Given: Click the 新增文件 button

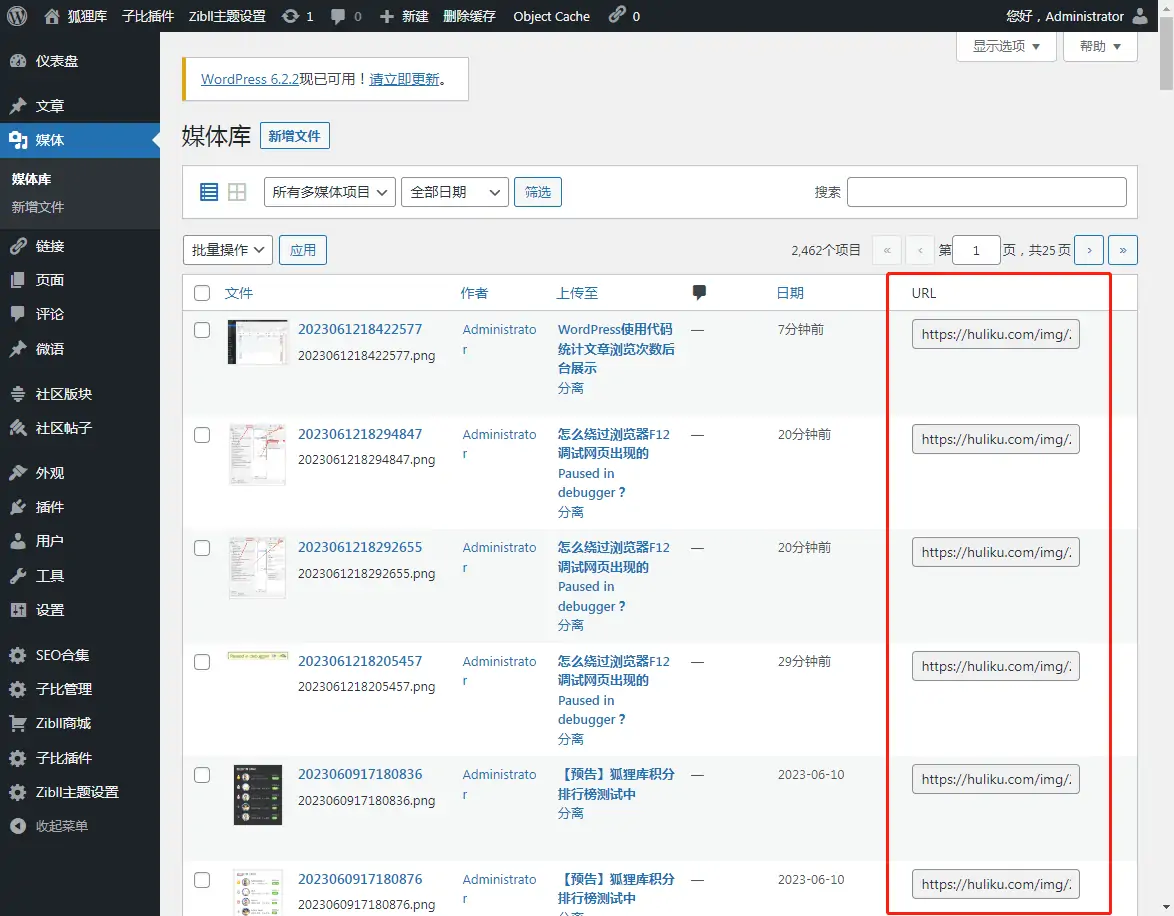Looking at the screenshot, I should click(x=294, y=135).
